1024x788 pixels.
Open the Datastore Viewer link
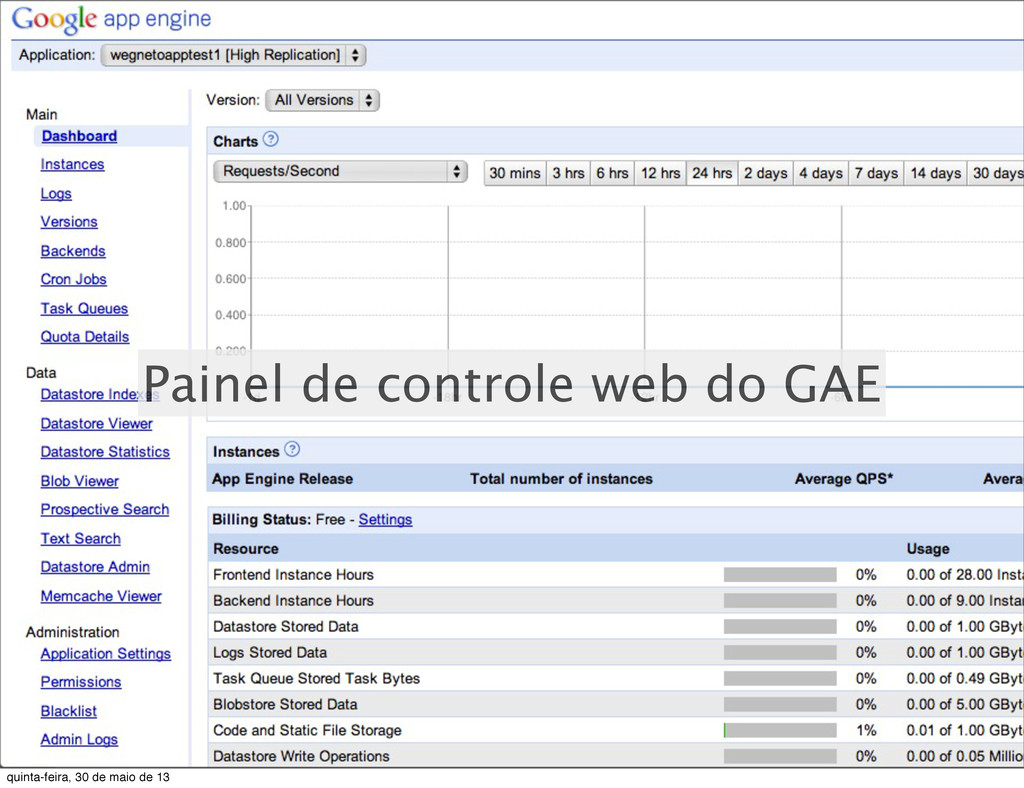97,424
